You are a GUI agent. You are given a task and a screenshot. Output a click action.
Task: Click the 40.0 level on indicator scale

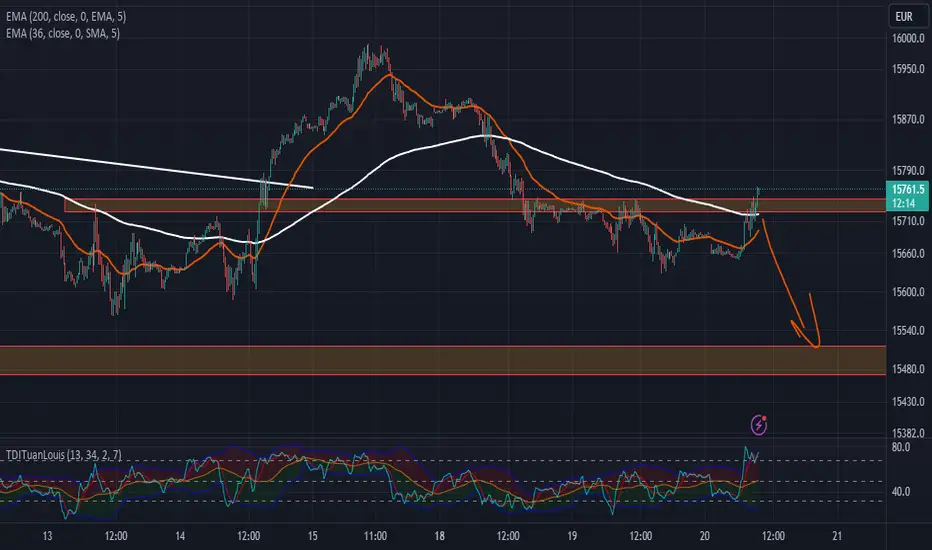coord(901,492)
